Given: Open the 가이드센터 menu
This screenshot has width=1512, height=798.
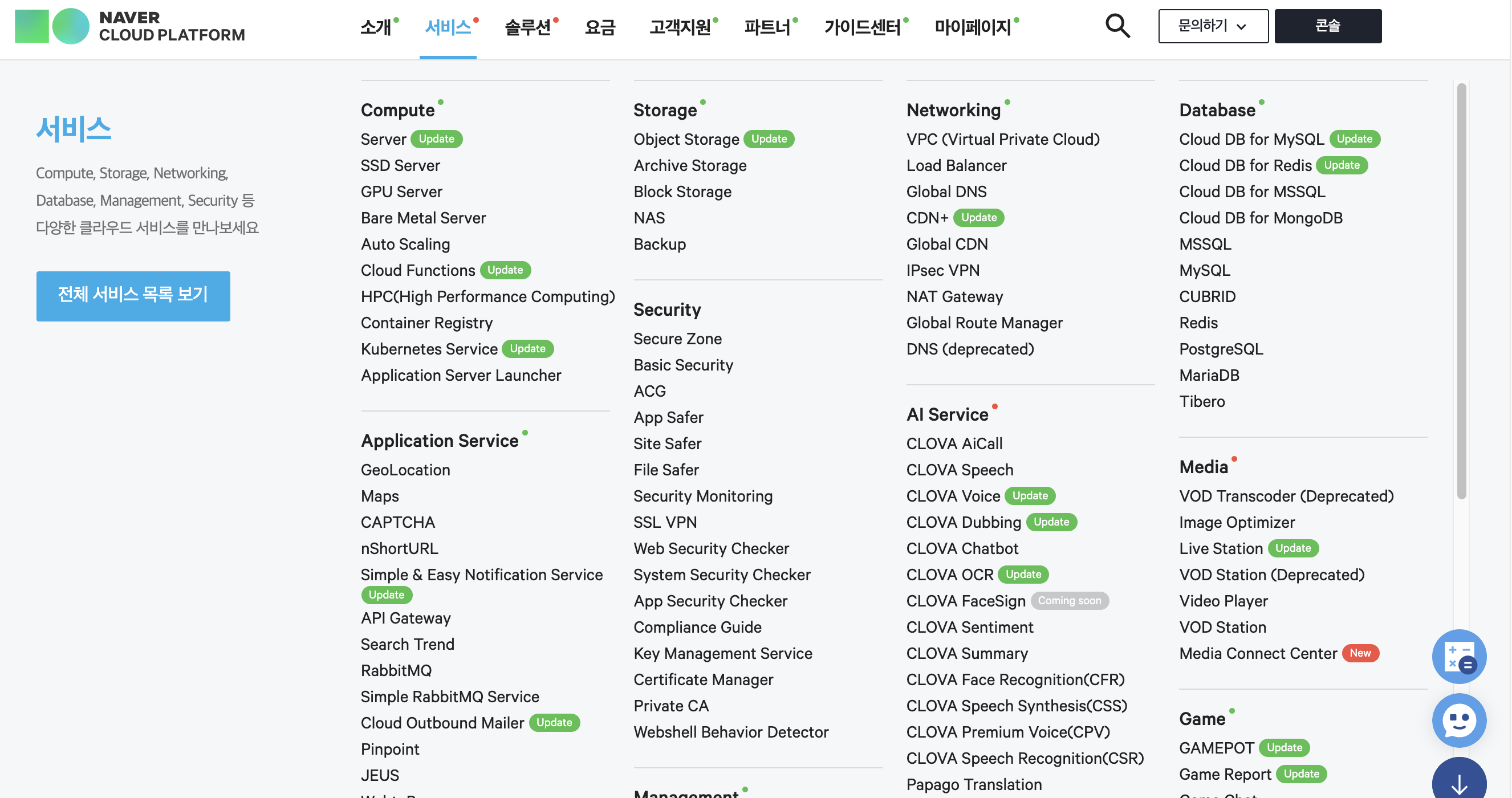Looking at the screenshot, I should pos(862,27).
